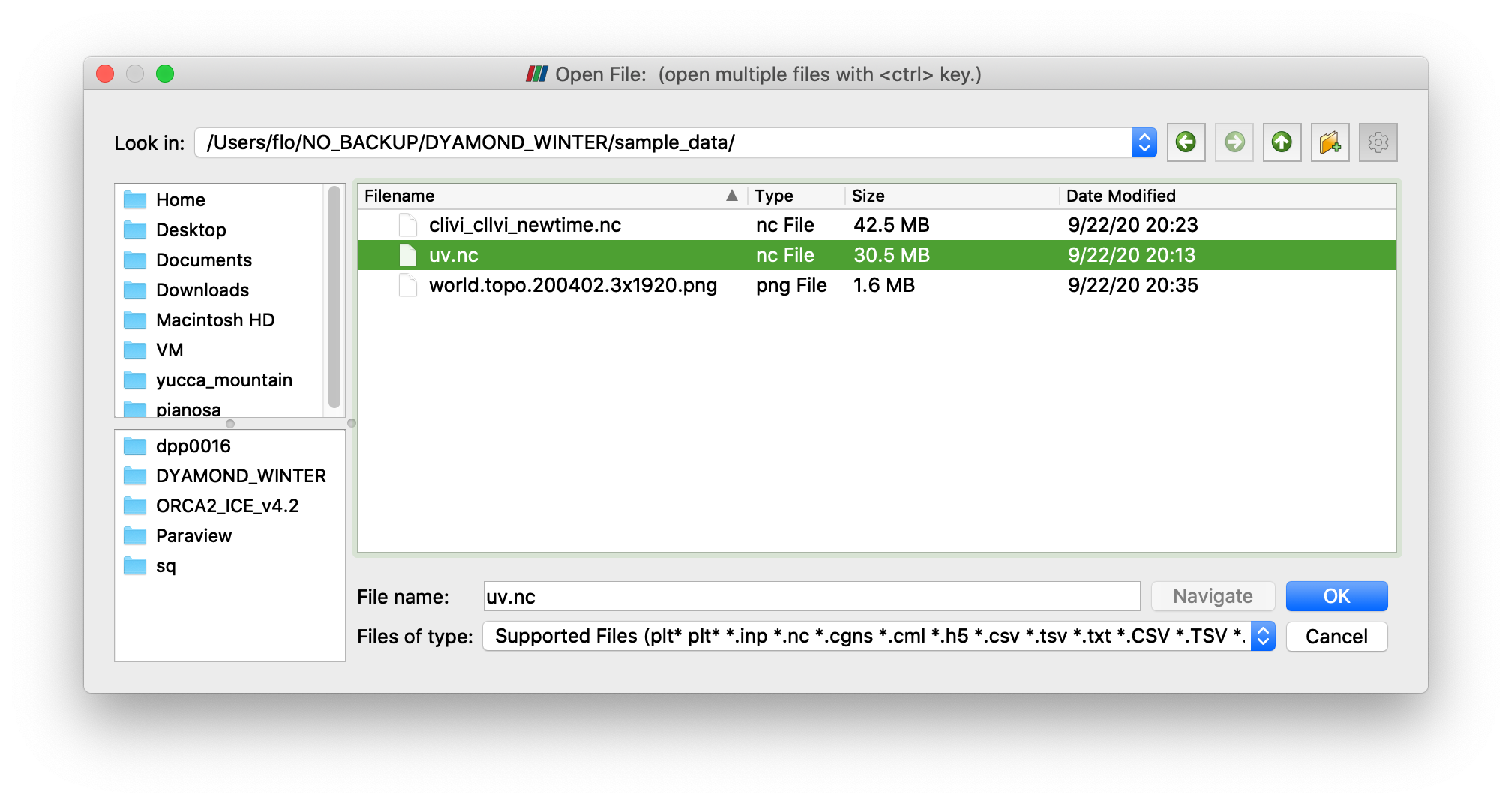Image resolution: width=1512 pixels, height=804 pixels.
Task: Click the favorites list scrollbar
Action: tap(334, 297)
